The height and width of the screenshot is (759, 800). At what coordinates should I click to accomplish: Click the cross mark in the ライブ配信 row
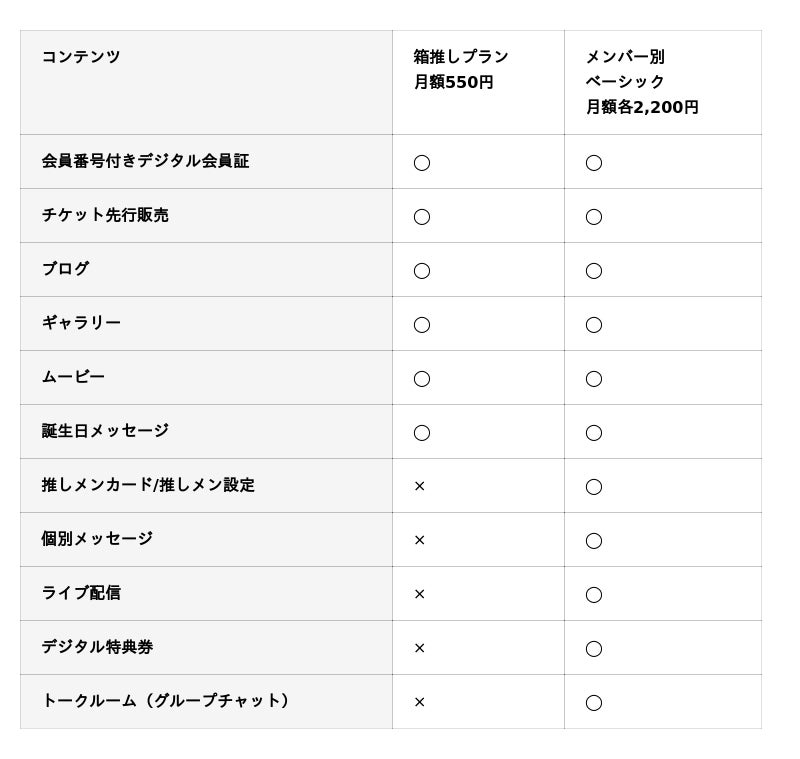click(420, 594)
